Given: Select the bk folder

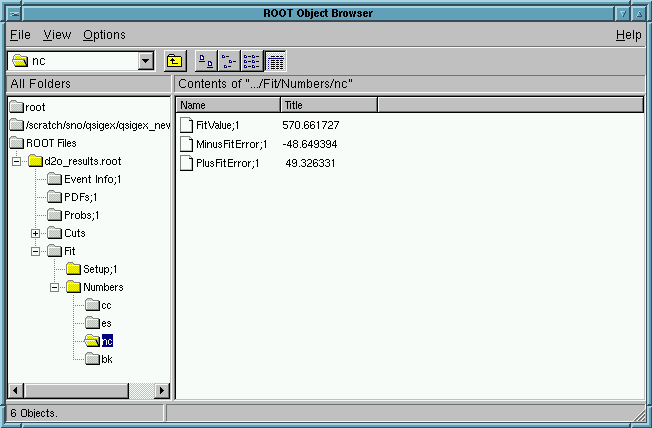Looking at the screenshot, I should coord(99,359).
